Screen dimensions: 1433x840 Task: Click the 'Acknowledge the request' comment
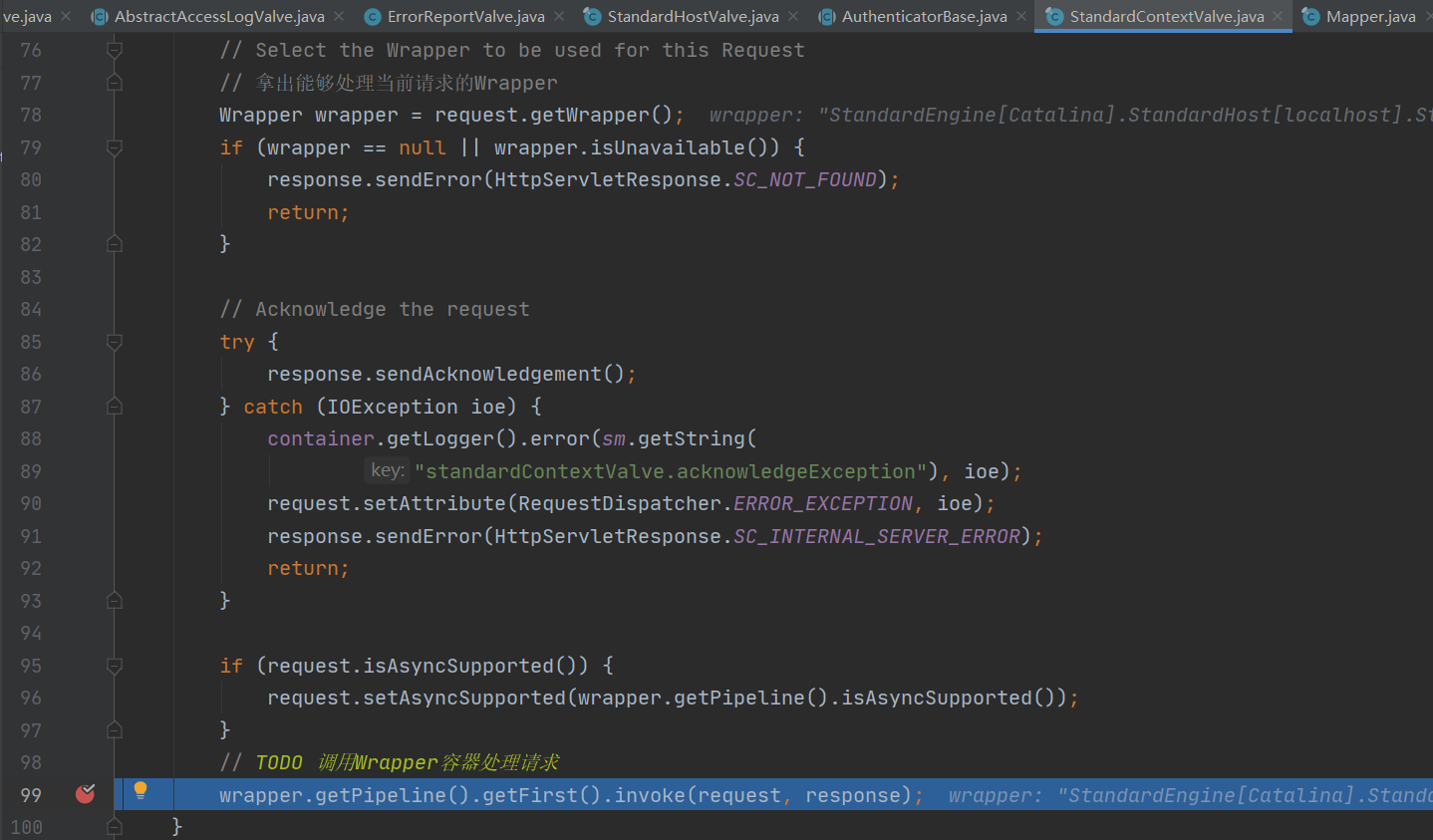tap(375, 309)
